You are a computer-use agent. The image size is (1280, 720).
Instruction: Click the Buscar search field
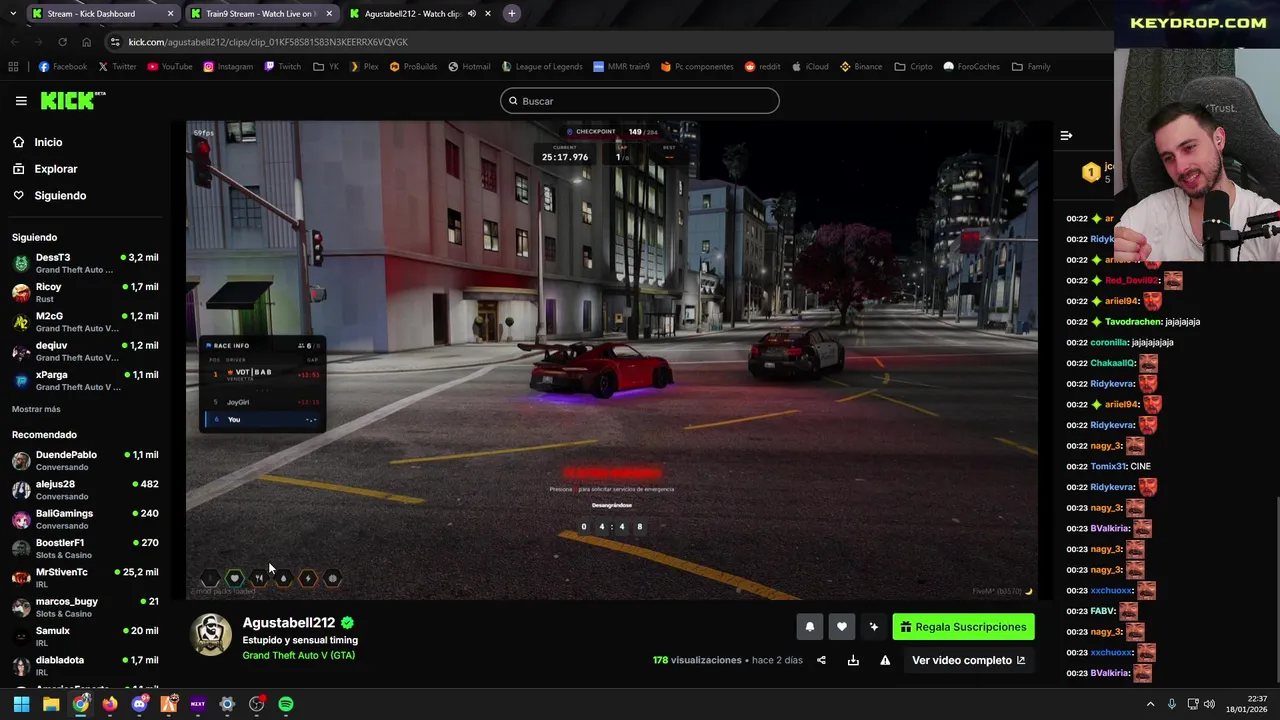click(x=640, y=101)
